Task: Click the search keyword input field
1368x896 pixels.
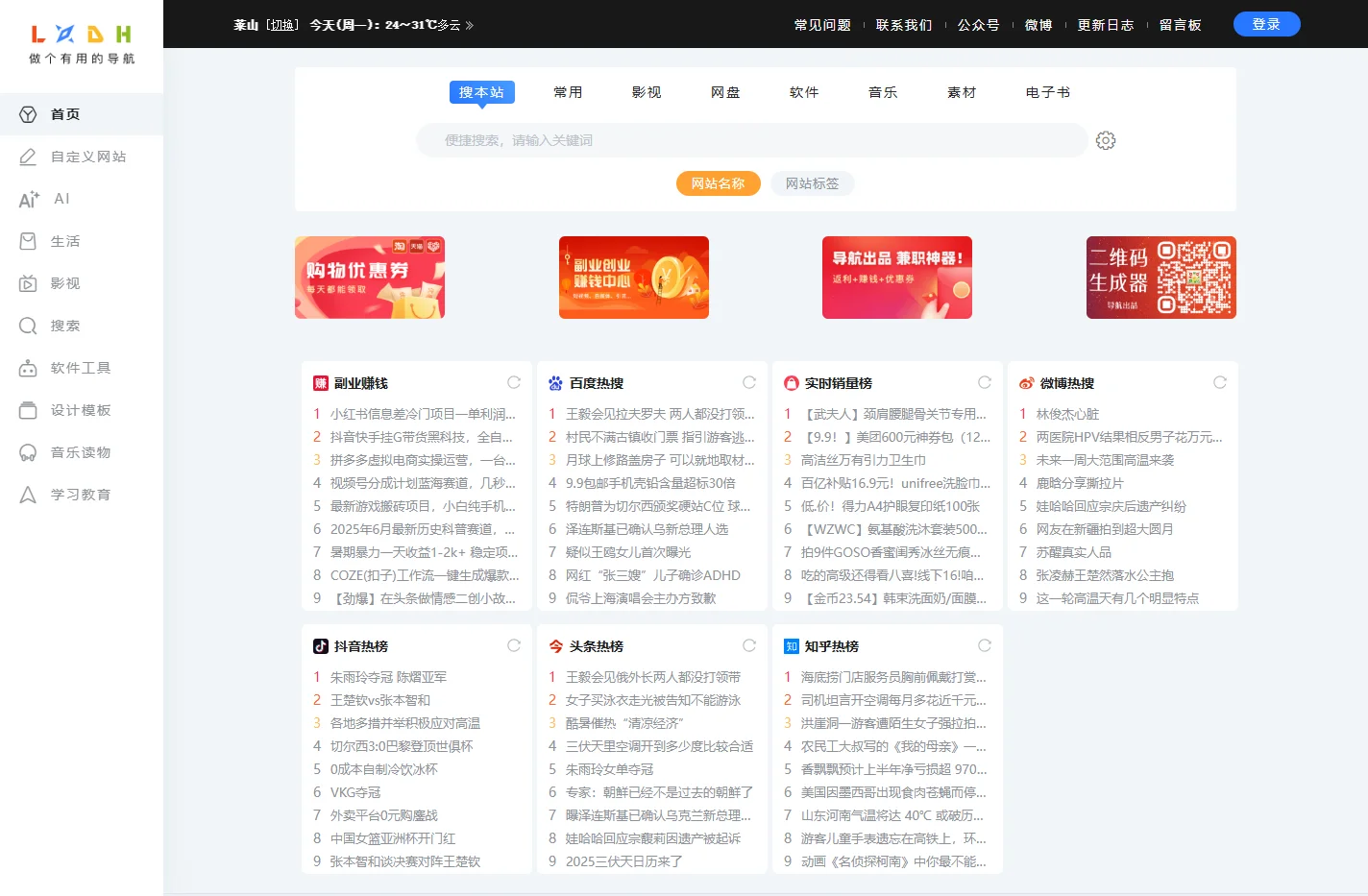Action: pyautogui.click(x=752, y=140)
